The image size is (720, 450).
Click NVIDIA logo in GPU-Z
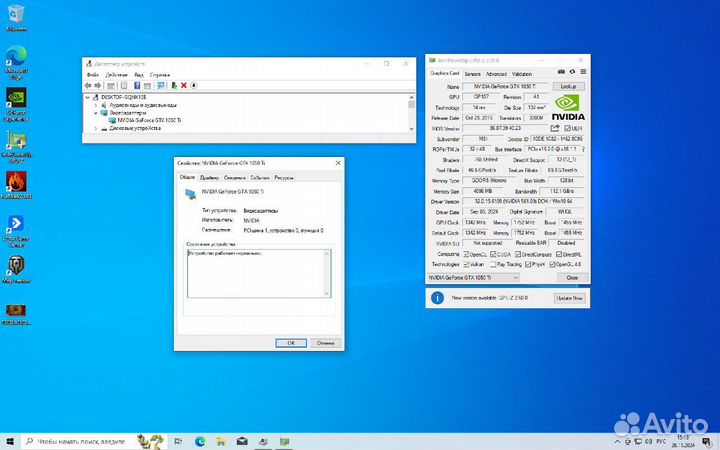coord(568,108)
